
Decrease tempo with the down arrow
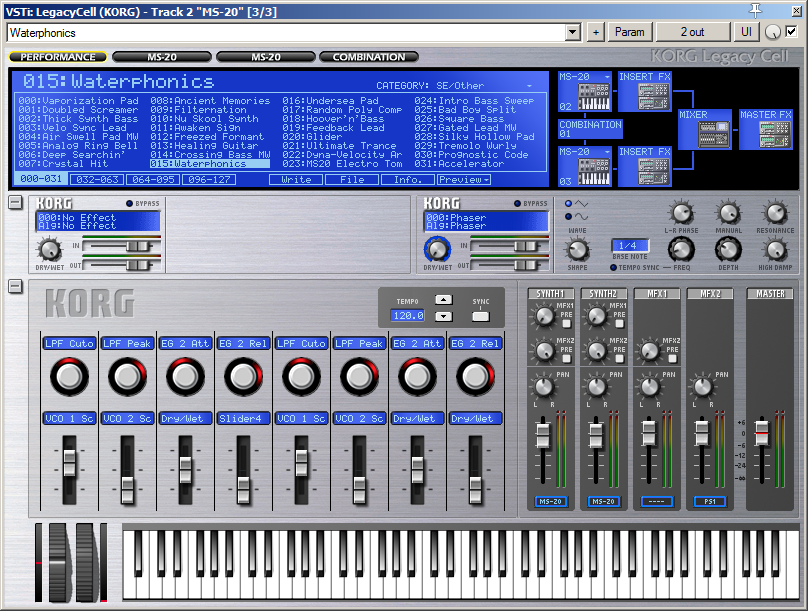pyautogui.click(x=443, y=316)
